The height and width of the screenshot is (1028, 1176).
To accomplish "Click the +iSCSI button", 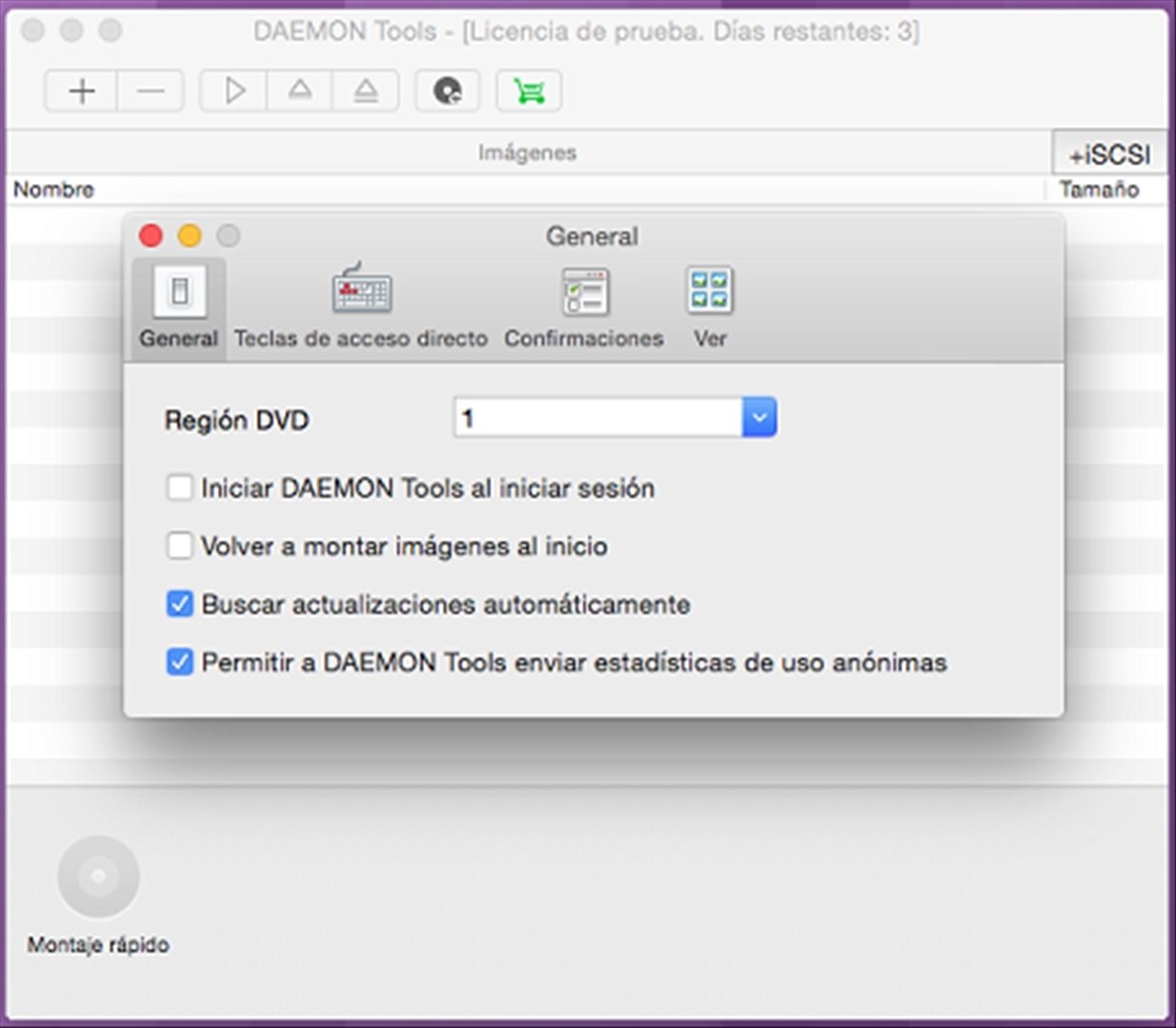I will [x=1109, y=152].
